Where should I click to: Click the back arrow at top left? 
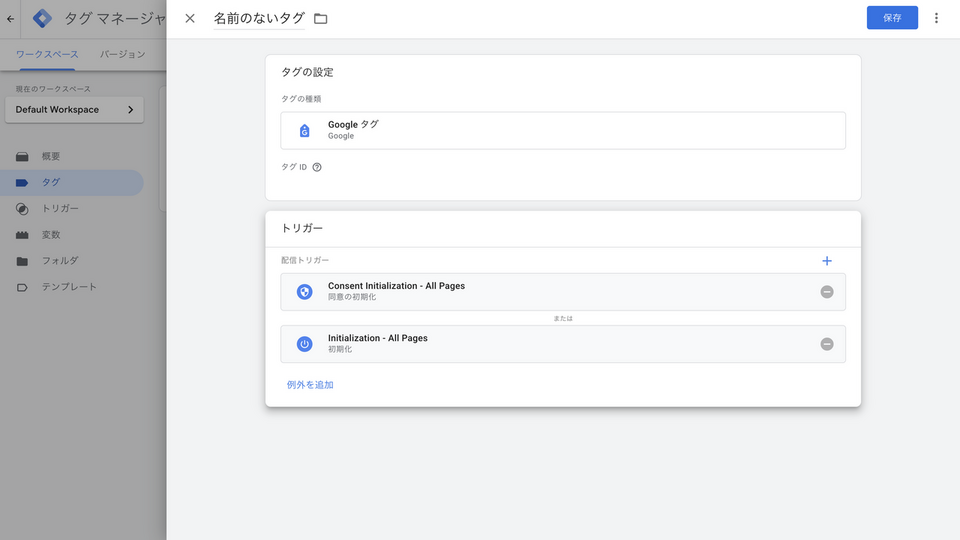click(x=10, y=18)
